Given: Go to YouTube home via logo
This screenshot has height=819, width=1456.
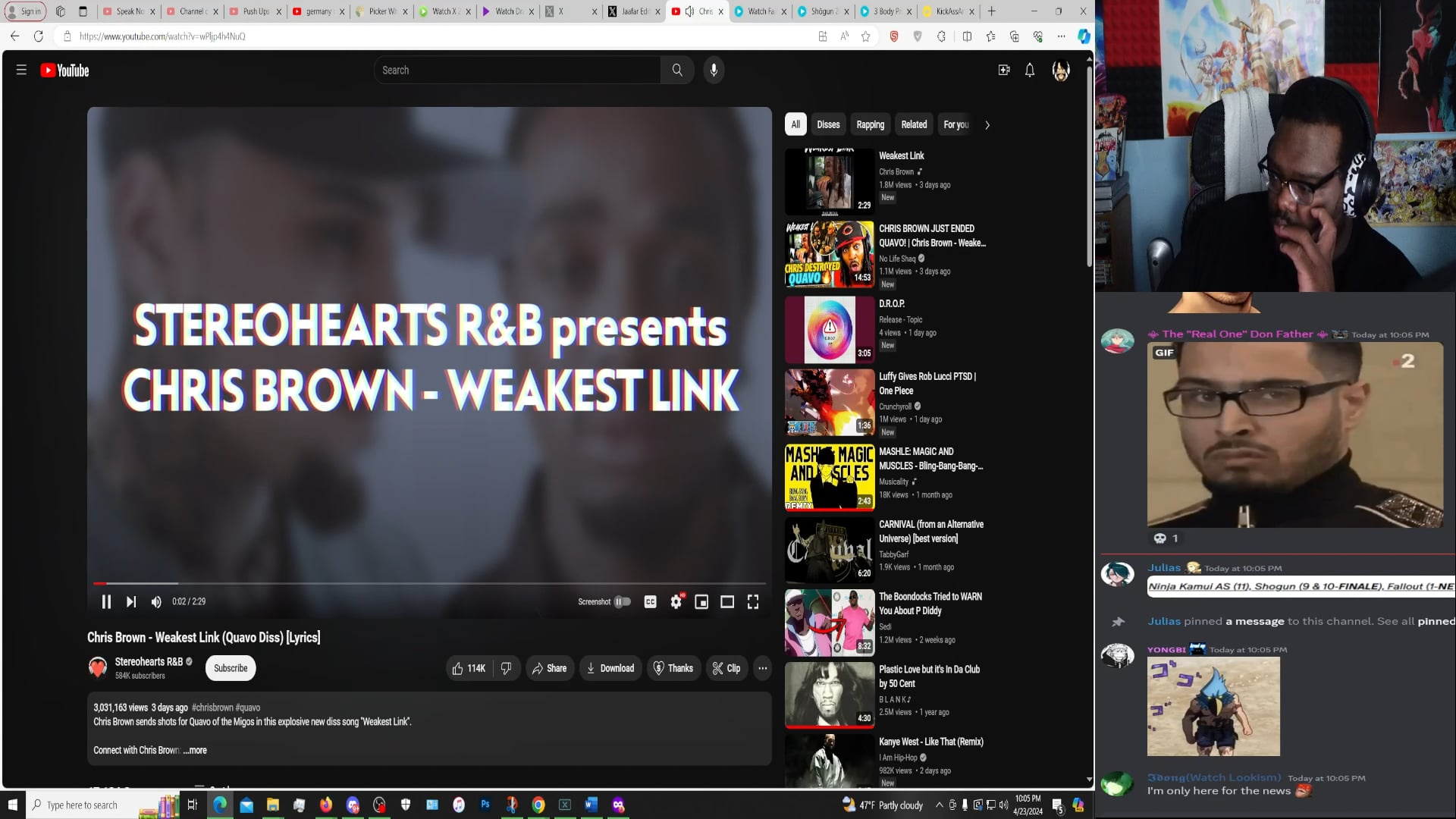Looking at the screenshot, I should coord(65,71).
